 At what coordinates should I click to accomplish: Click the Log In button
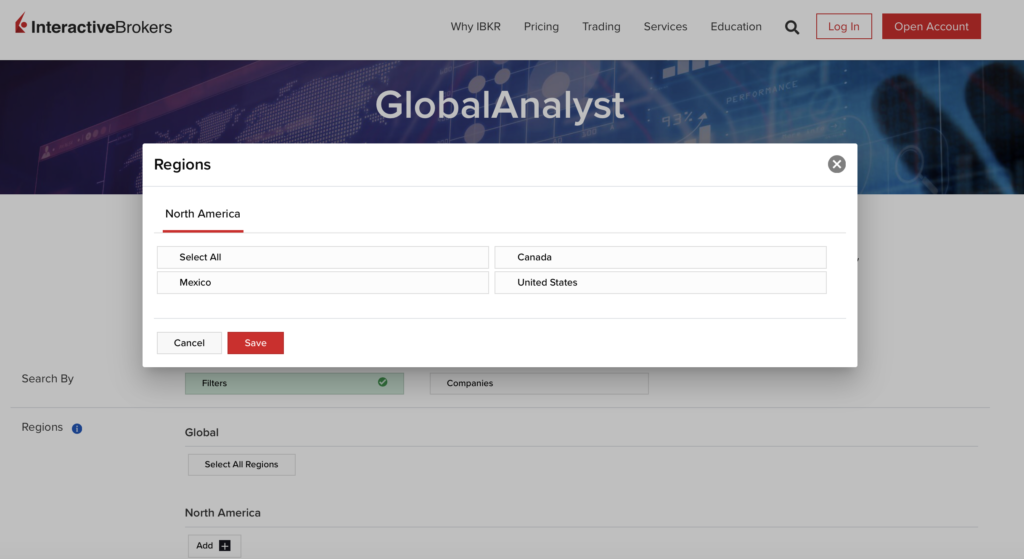(x=843, y=27)
